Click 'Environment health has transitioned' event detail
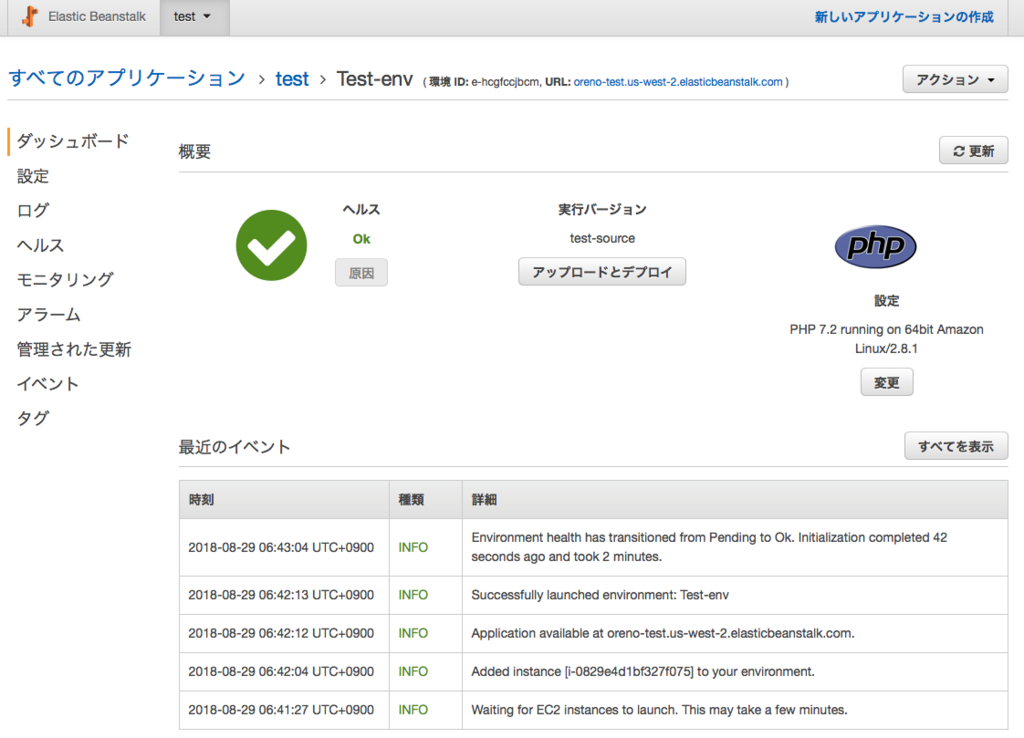The width and height of the screenshot is (1024, 738). tap(709, 547)
